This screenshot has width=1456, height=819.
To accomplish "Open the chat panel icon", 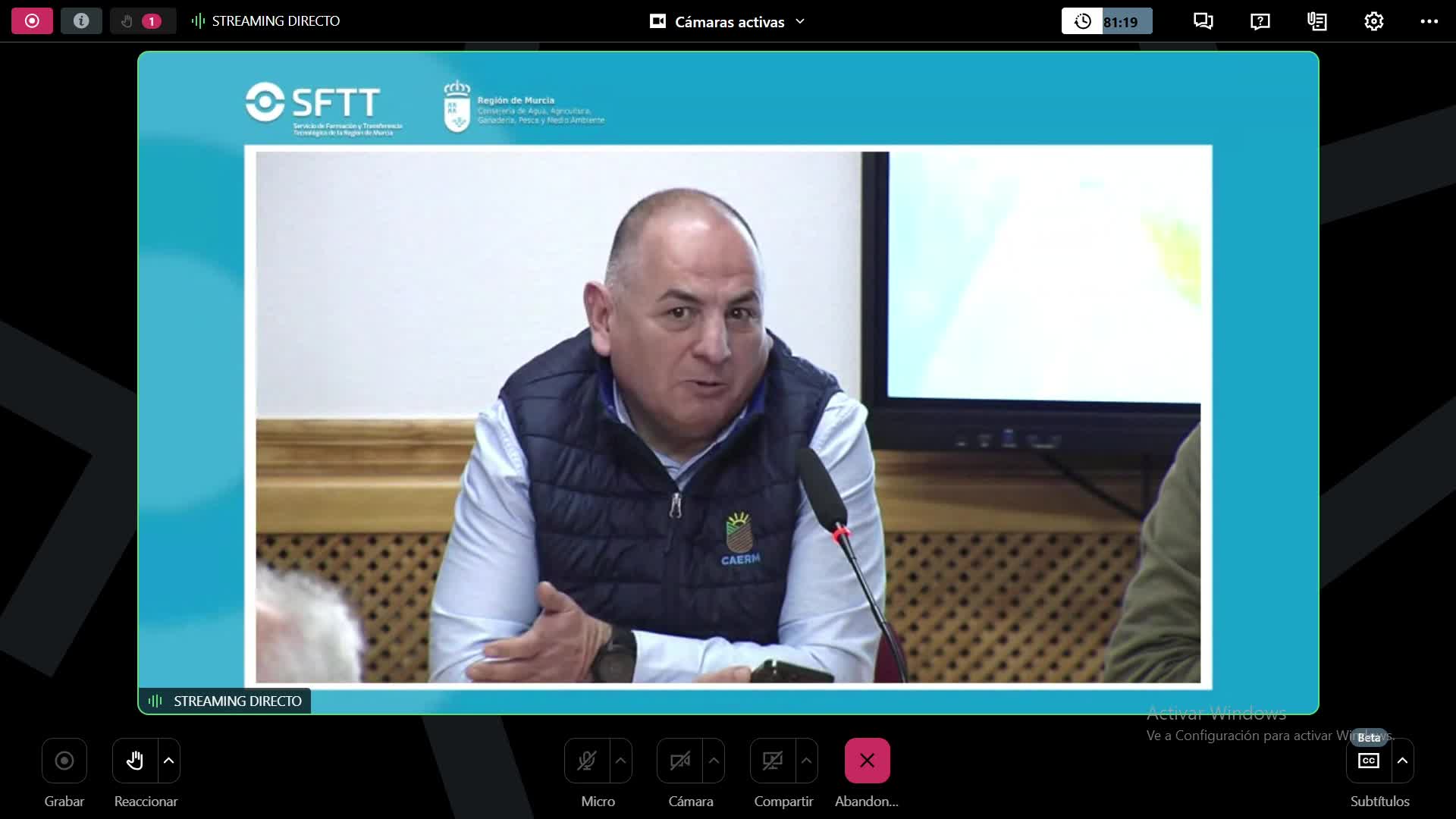I will [1203, 21].
